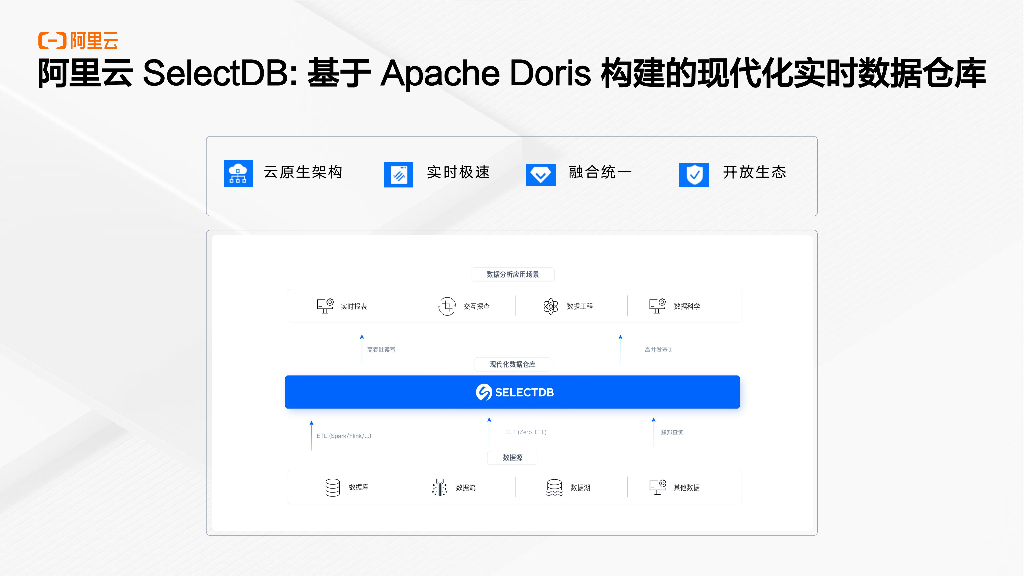Click the ETL (Spark/Flink) arrow label

coord(344,436)
